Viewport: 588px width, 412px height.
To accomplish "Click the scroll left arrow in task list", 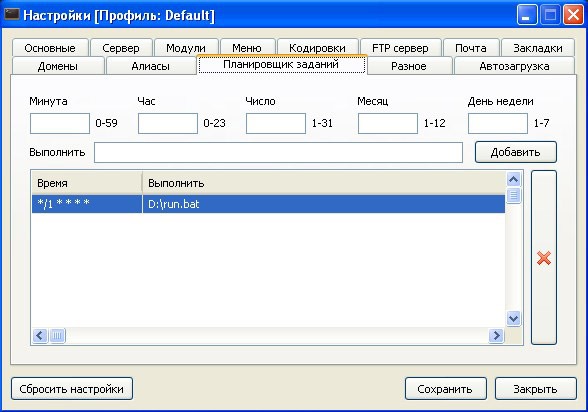I will (40, 335).
